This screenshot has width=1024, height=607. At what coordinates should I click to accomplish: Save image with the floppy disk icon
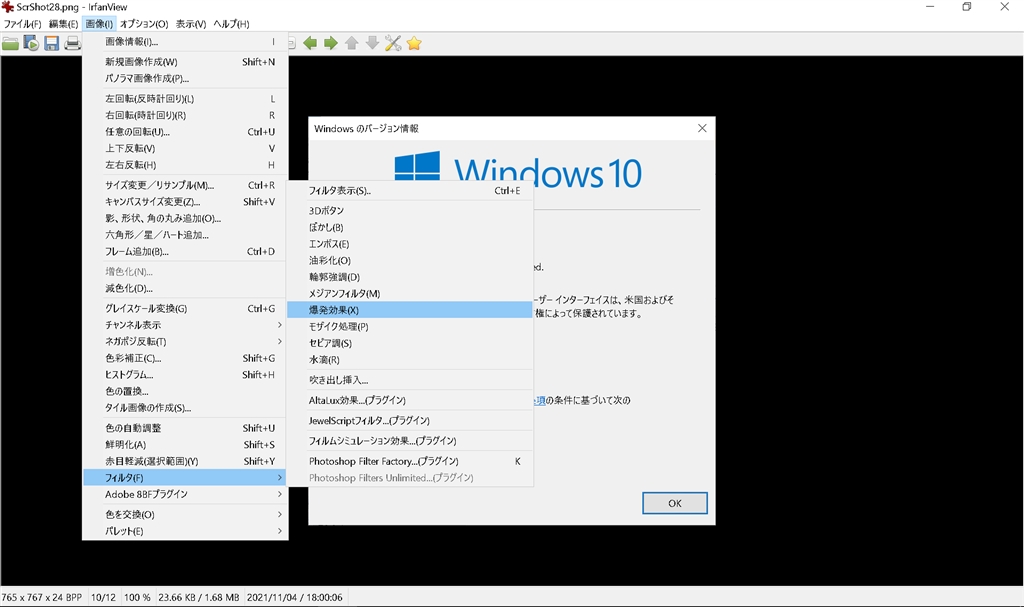52,44
